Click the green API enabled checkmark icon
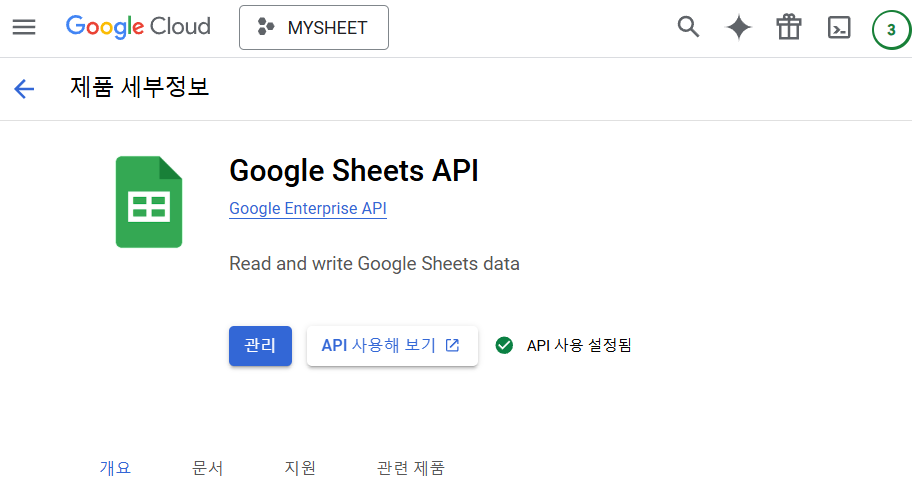Image resolution: width=912 pixels, height=486 pixels. pos(504,345)
